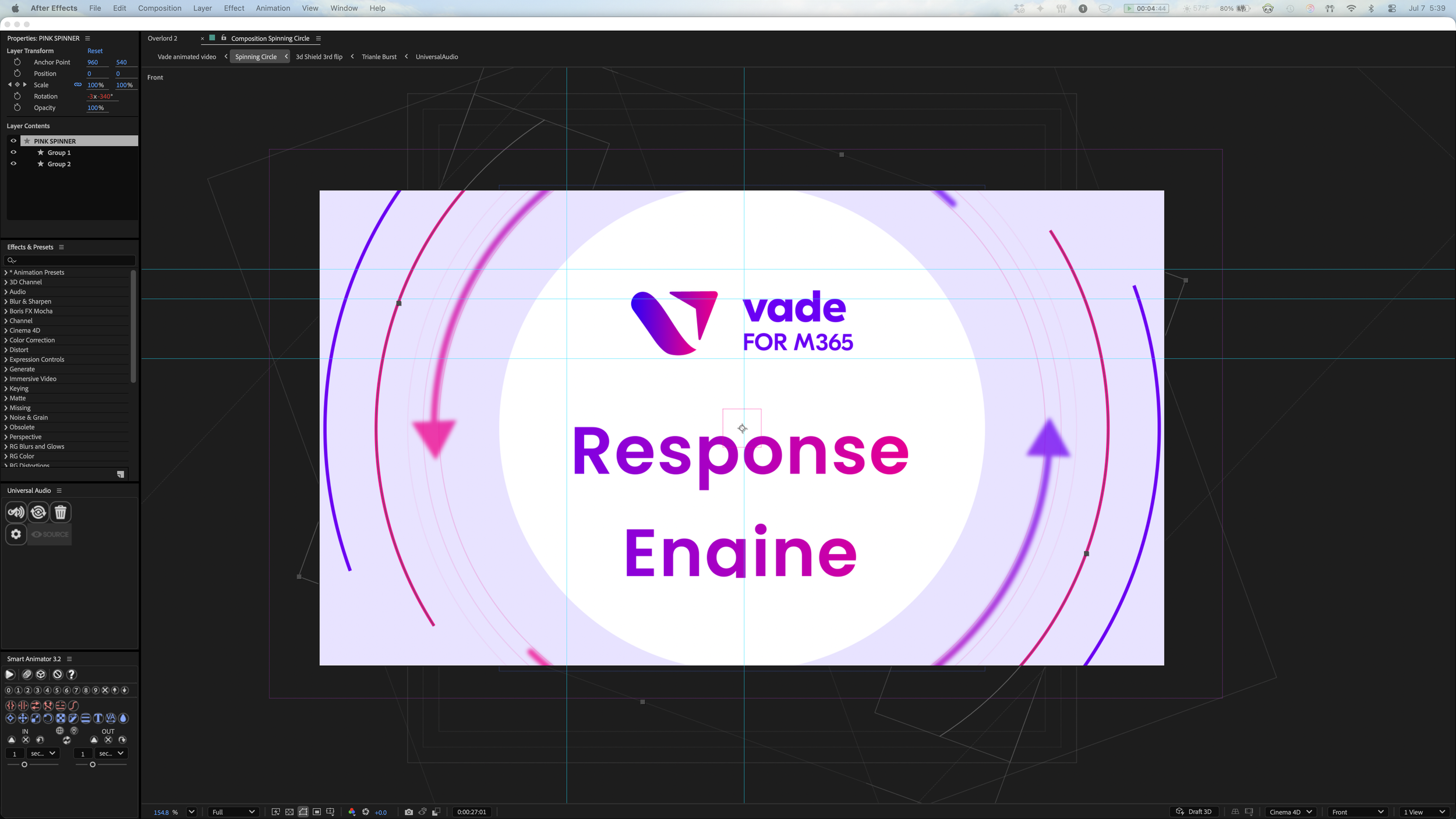This screenshot has height=819, width=1456.
Task: Click the Universal Audio refresh-eye icon
Action: 38,513
